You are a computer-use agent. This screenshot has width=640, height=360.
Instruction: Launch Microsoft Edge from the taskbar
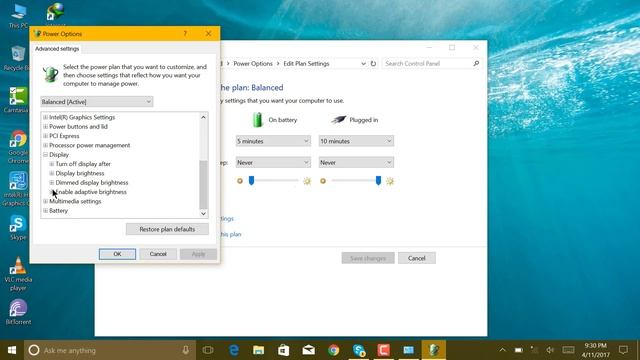pos(234,350)
